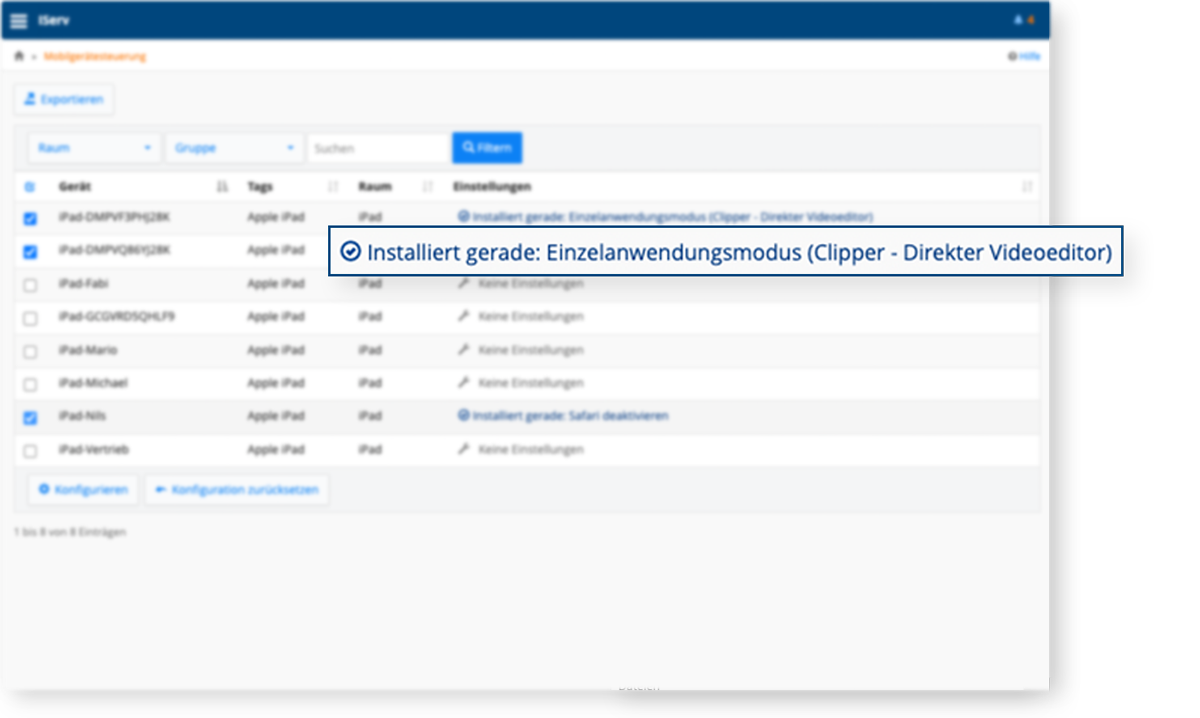Select device name iPad-DMPVF3PHJ28K
The image size is (1200, 718).
click(114, 216)
